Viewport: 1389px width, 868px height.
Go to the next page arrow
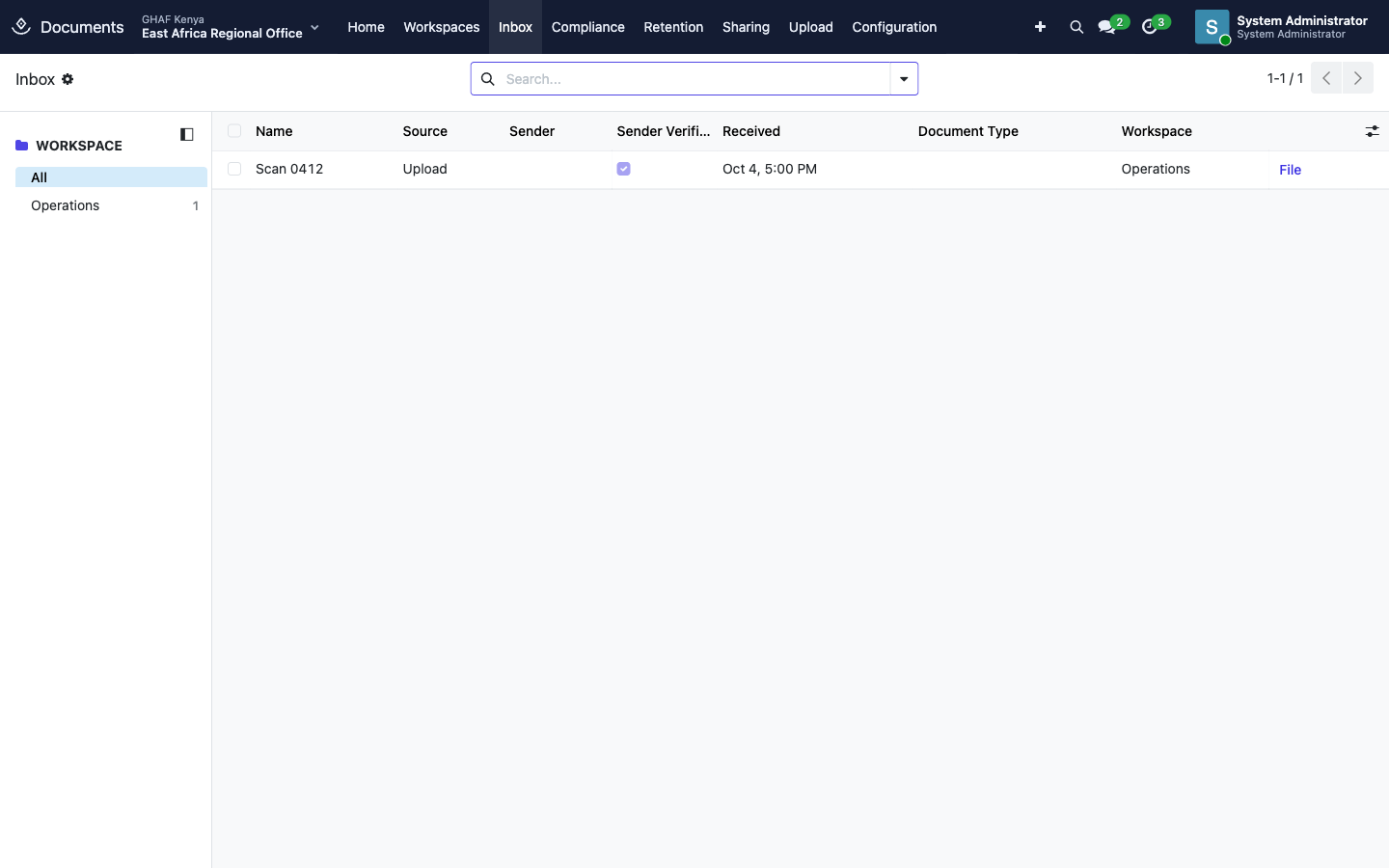coord(1358,78)
